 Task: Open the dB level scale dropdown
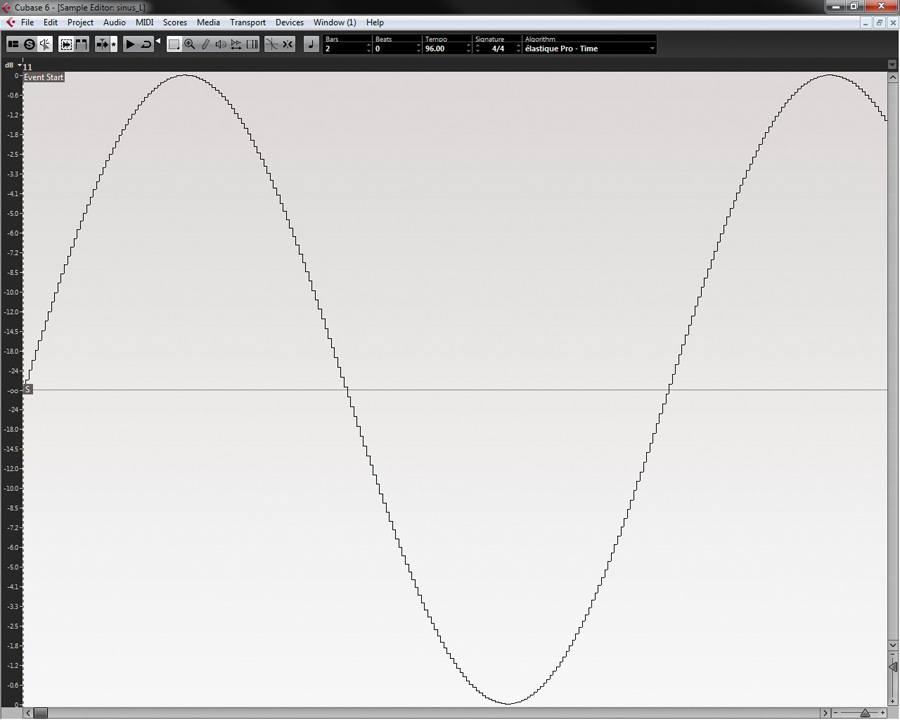20,65
